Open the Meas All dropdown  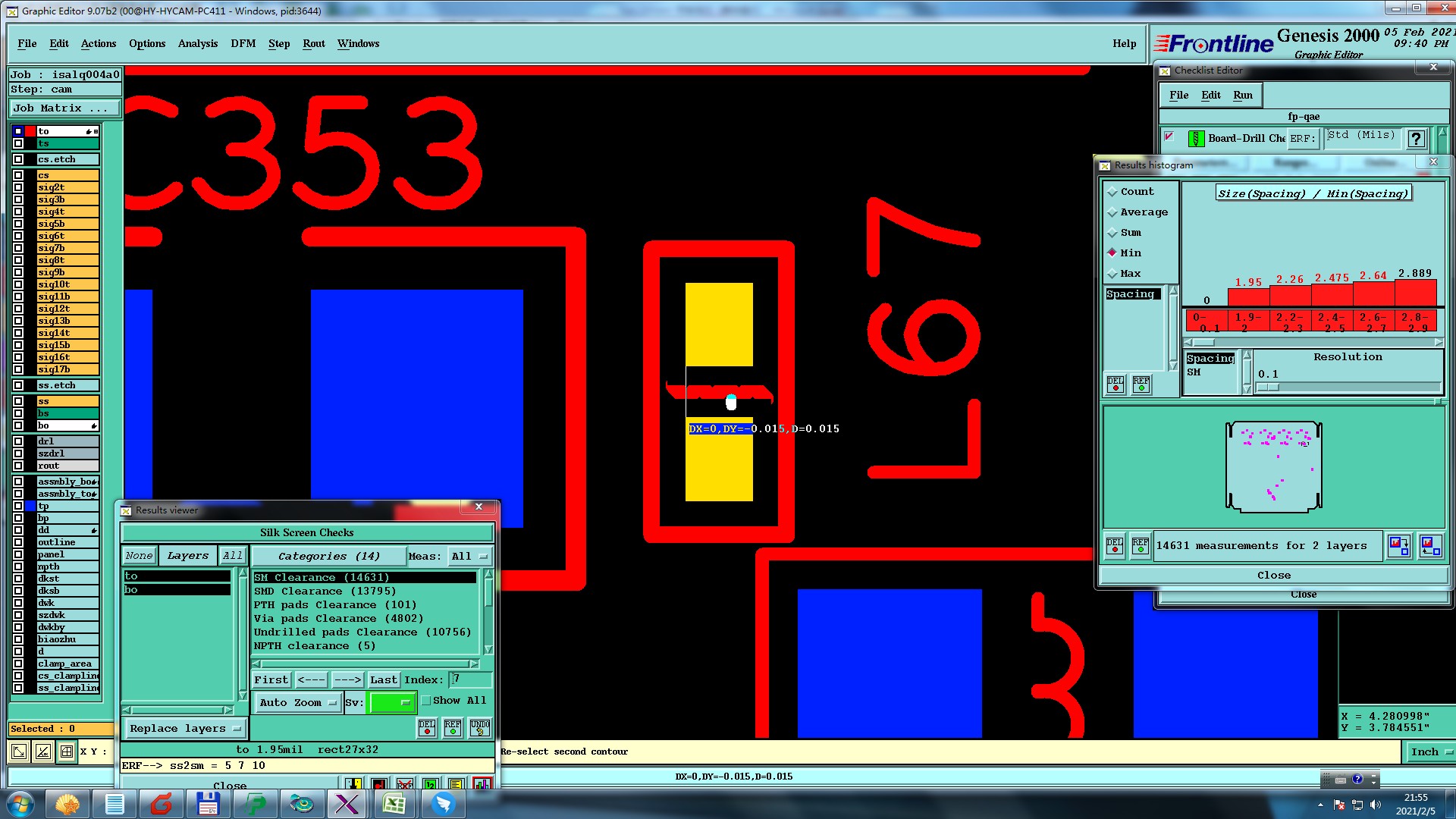click(x=469, y=556)
